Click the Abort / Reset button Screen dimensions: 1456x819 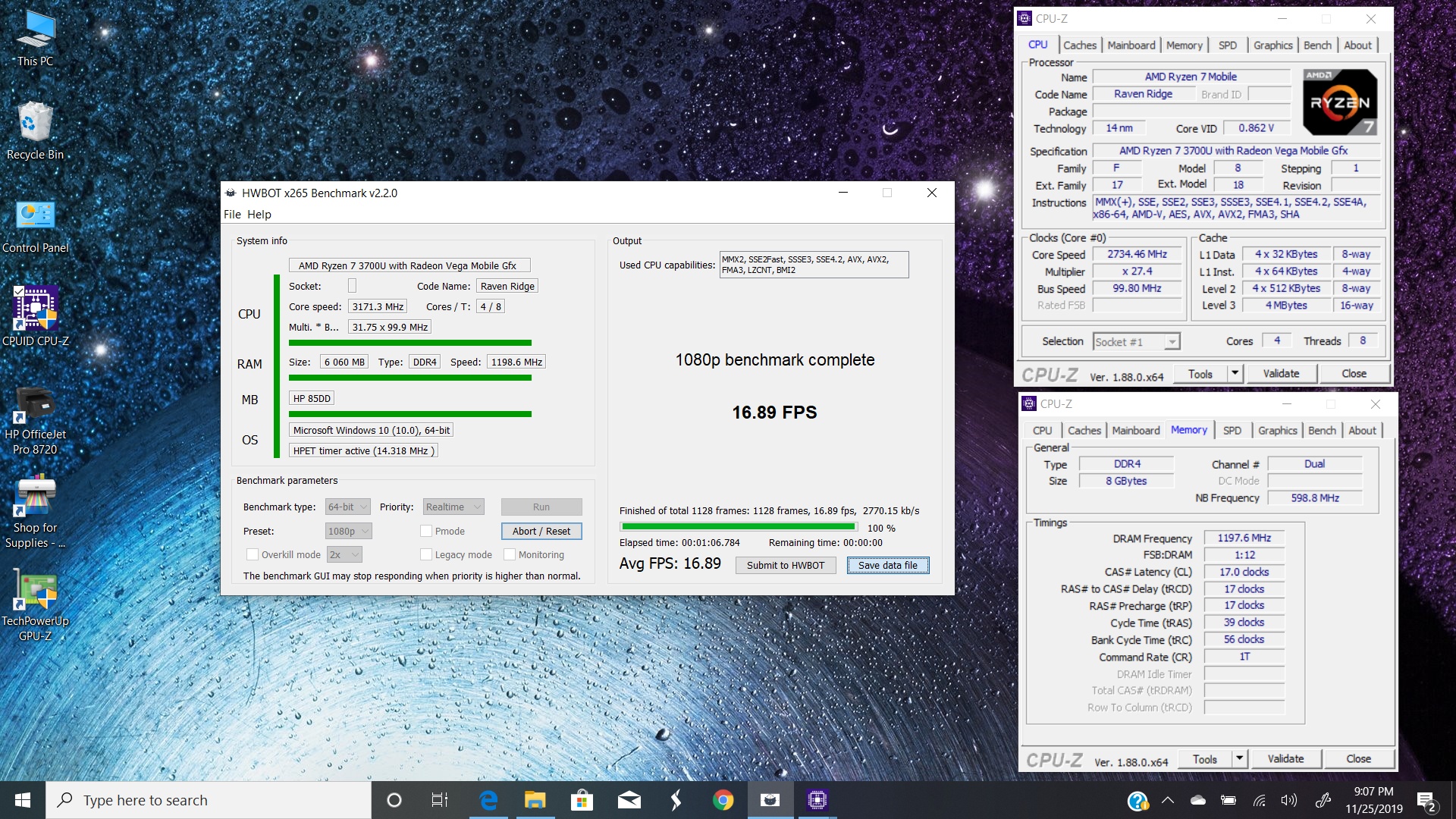(541, 531)
